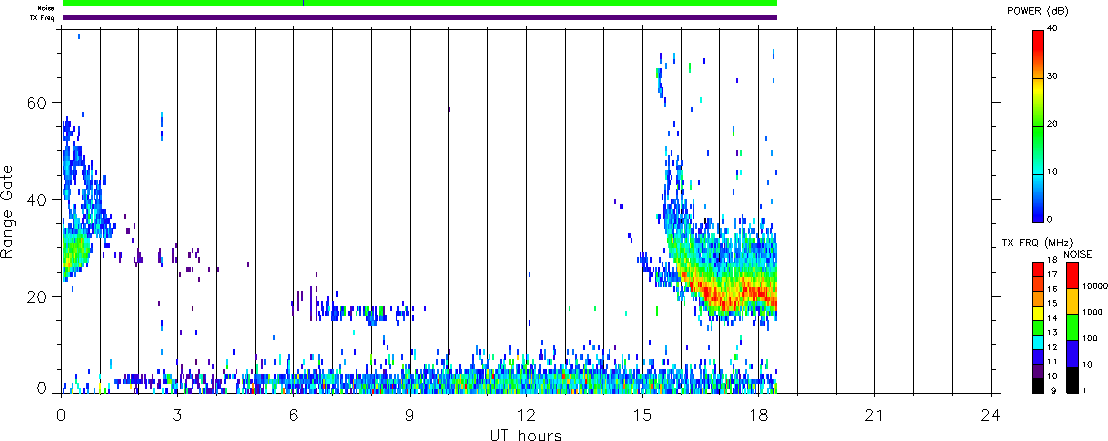Click the yellow segment of TX FRQ bar
Viewport: 1108px width, 441px height.
point(1036,313)
